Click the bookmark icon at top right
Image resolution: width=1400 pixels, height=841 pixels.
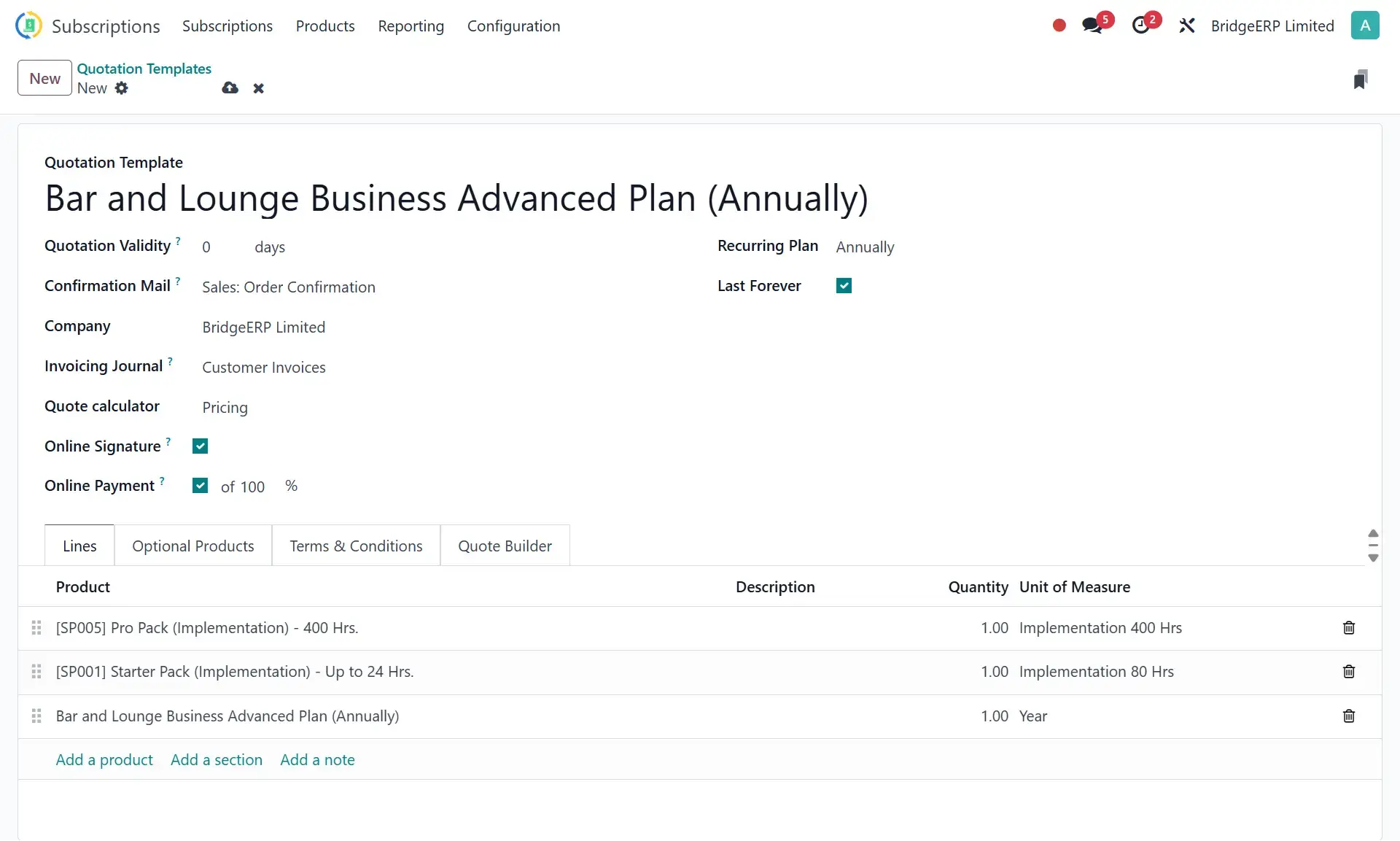(x=1360, y=80)
